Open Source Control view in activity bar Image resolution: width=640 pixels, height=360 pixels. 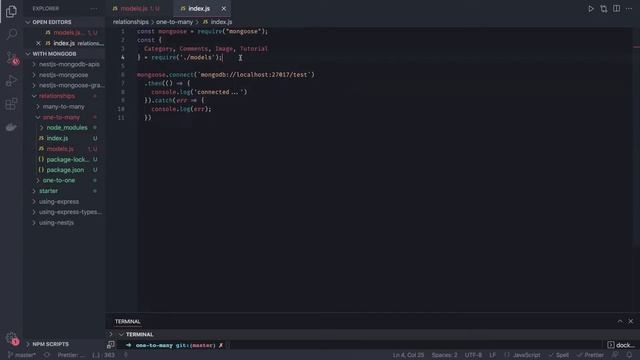click(11, 58)
